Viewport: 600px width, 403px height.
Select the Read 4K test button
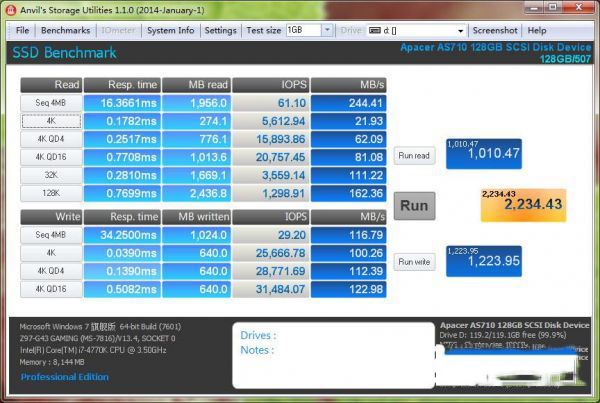51,121
